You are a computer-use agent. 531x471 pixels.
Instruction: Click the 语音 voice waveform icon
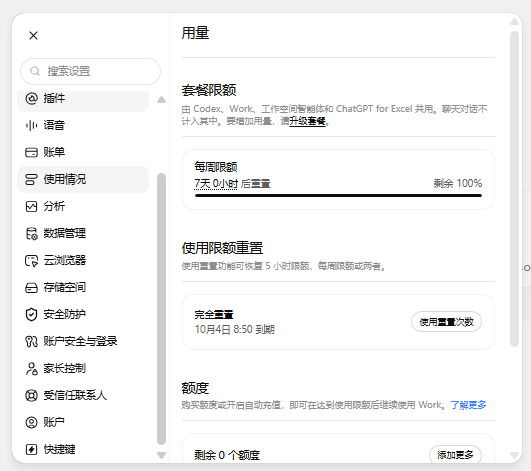coord(31,125)
